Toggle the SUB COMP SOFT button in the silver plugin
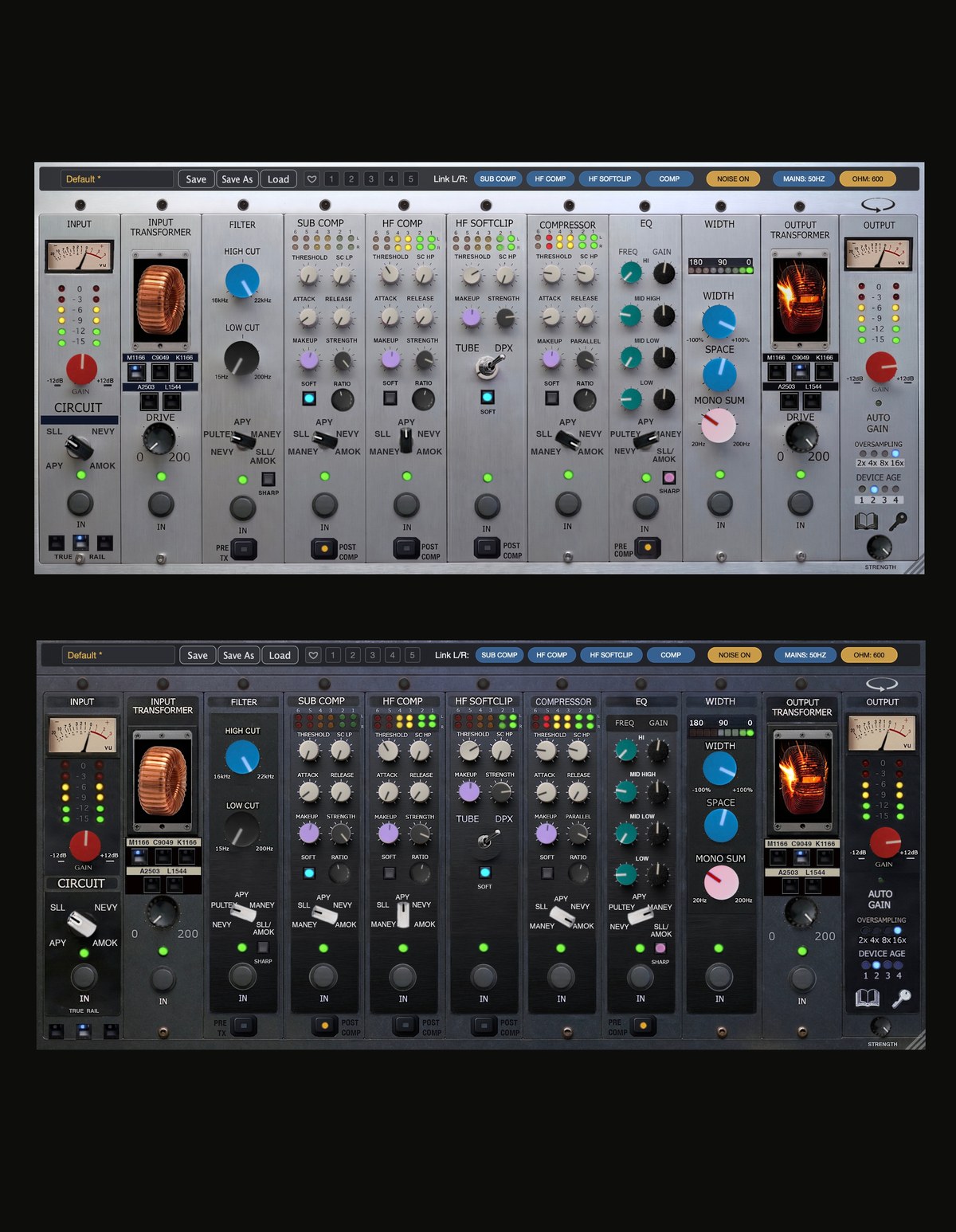The height and width of the screenshot is (1232, 956). click(309, 398)
